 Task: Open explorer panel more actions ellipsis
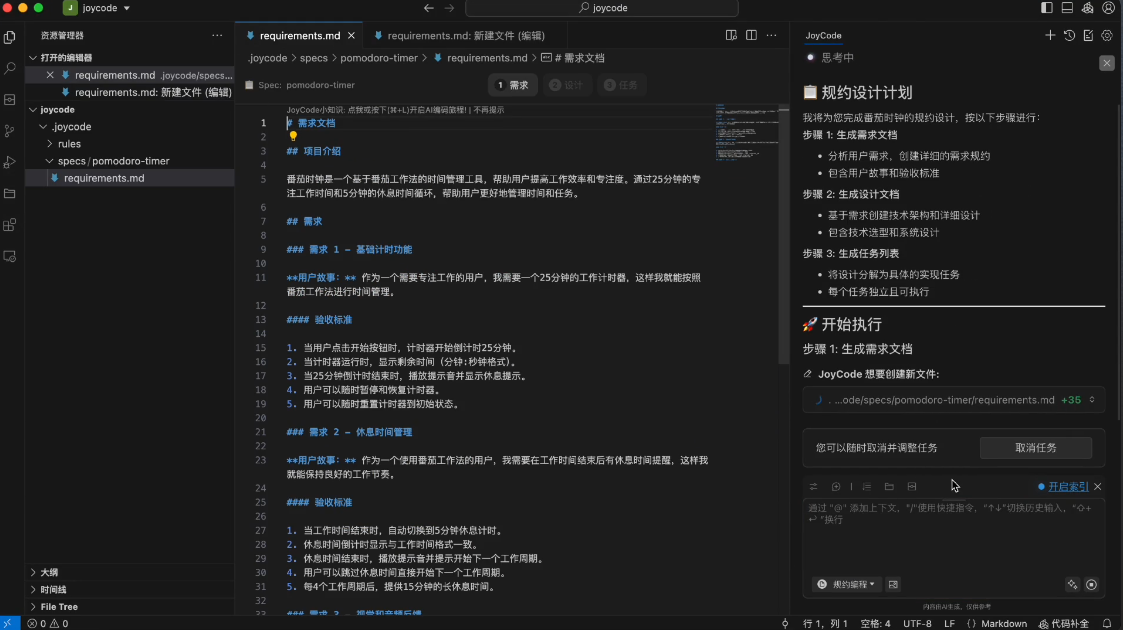tap(217, 35)
